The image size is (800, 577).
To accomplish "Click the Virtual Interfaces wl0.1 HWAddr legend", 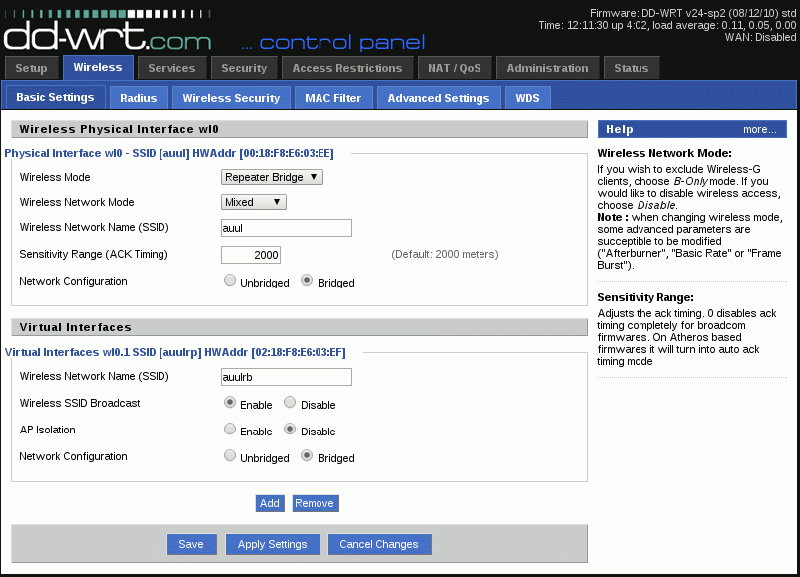I will [175, 353].
